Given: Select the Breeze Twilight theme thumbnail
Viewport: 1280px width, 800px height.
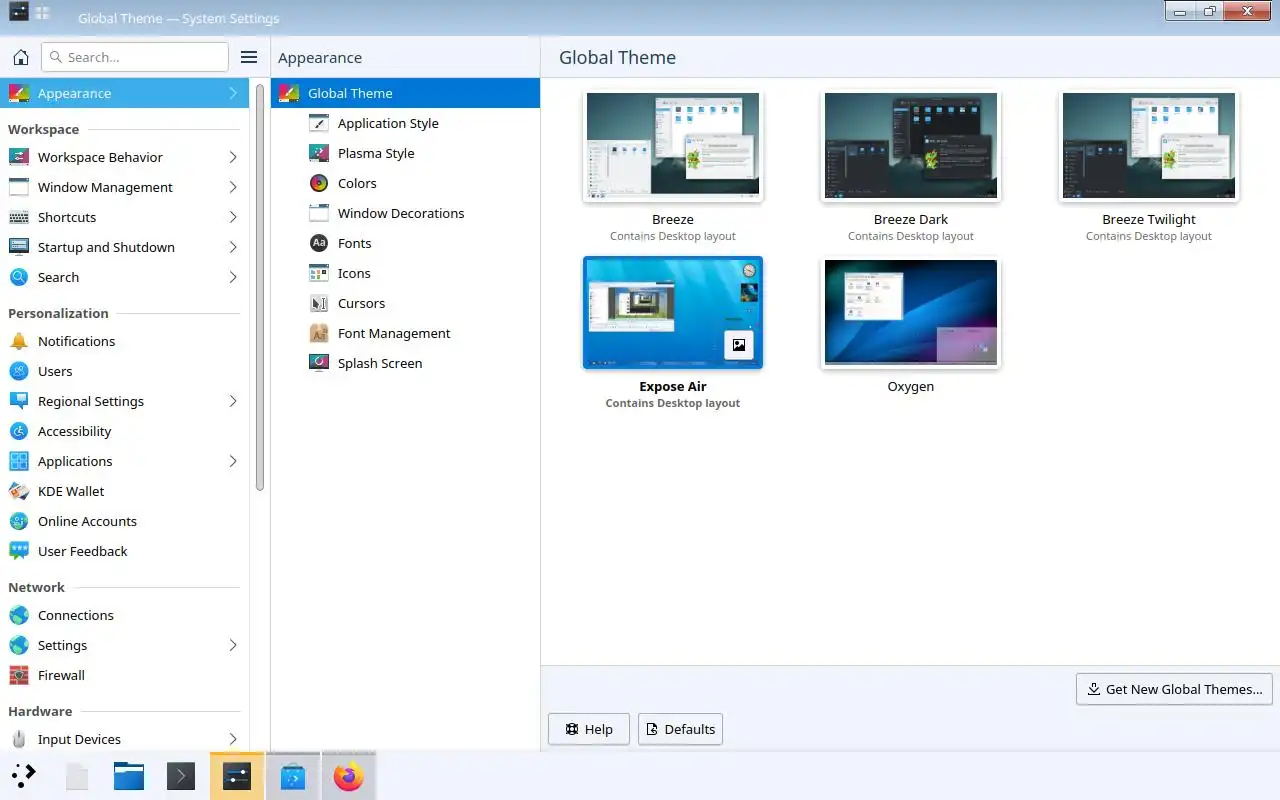Looking at the screenshot, I should pos(1149,146).
